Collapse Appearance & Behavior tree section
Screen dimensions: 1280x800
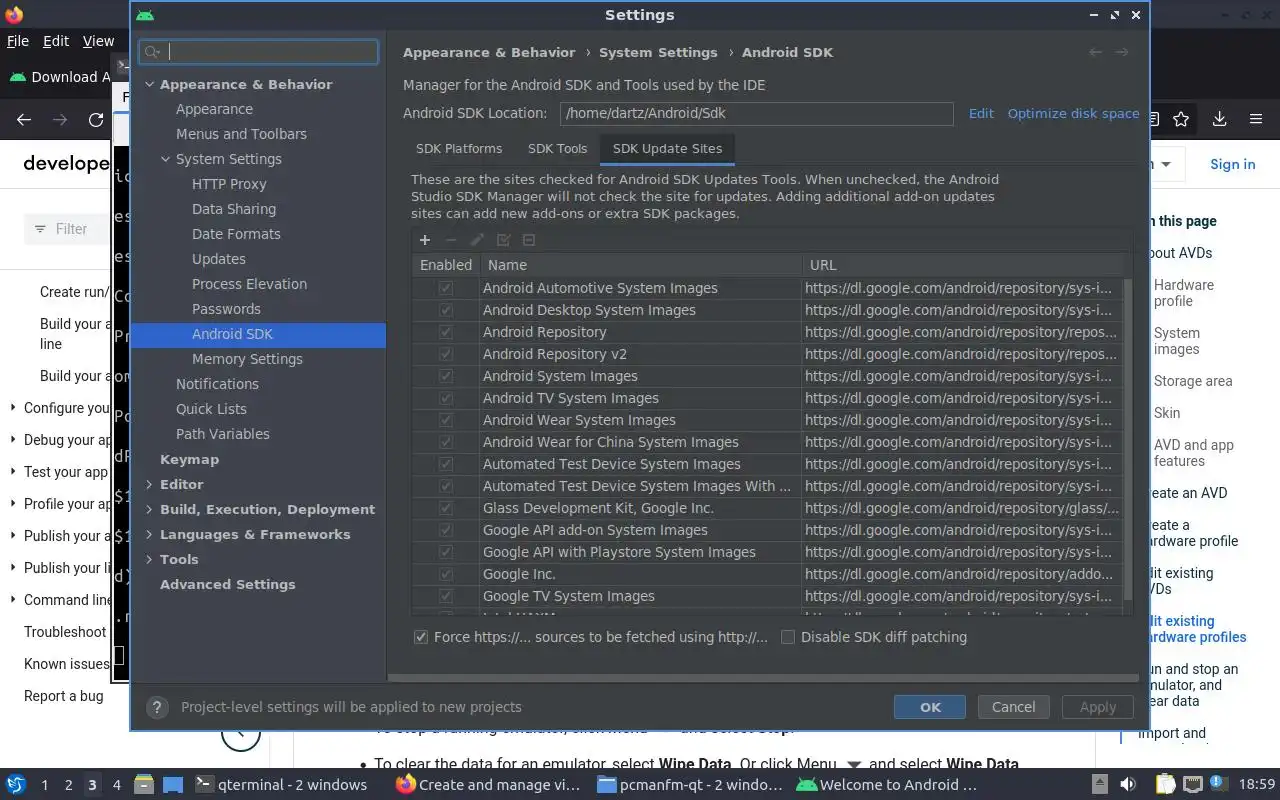[x=149, y=85]
